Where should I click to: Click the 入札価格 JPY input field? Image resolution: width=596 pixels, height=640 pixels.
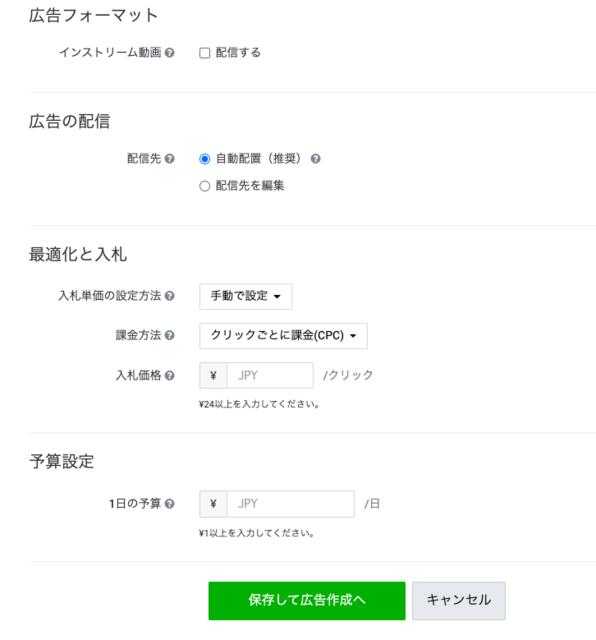point(270,376)
